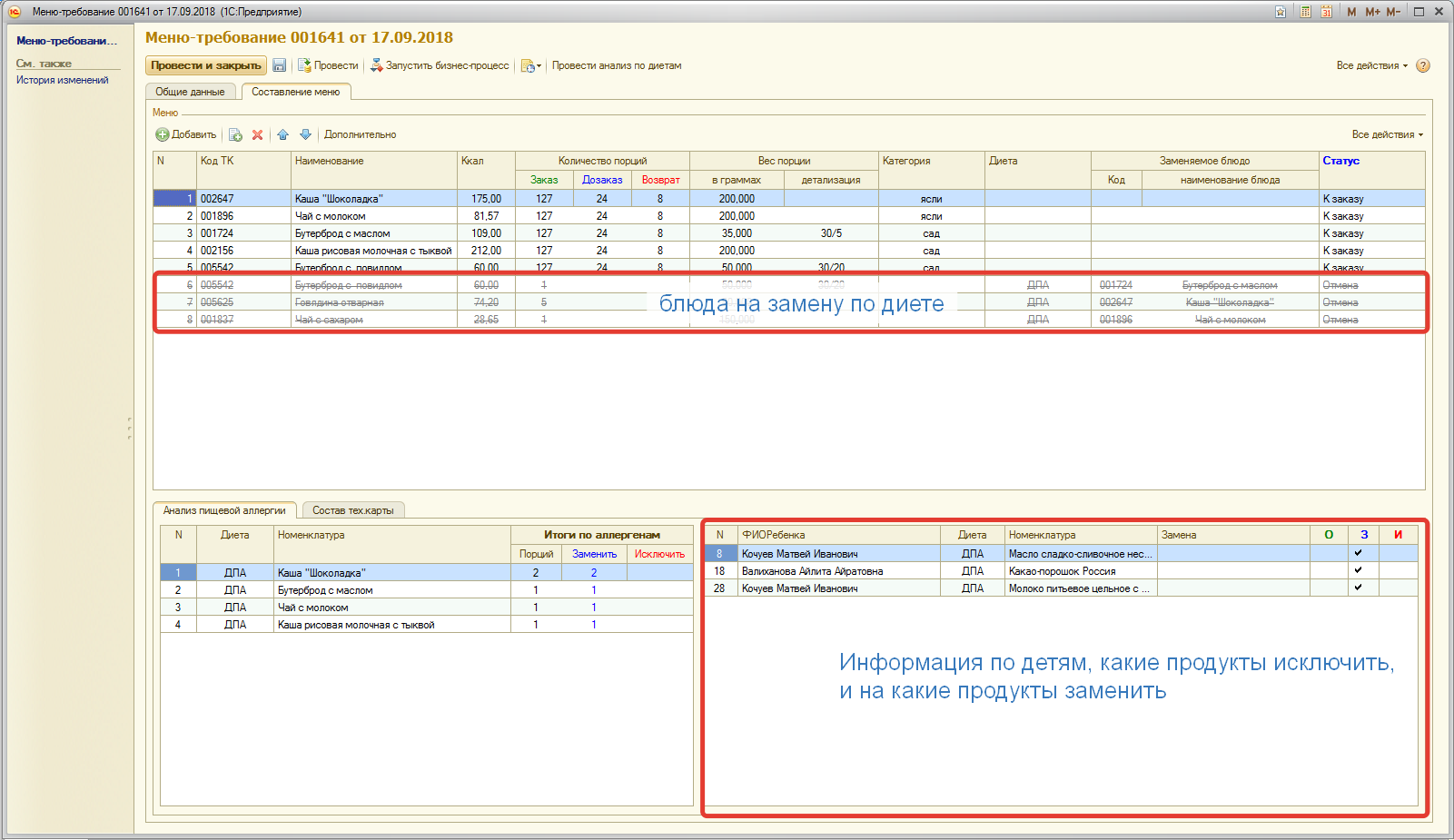
Task: Open the calendar icon in the title bar
Action: pyautogui.click(x=1326, y=12)
